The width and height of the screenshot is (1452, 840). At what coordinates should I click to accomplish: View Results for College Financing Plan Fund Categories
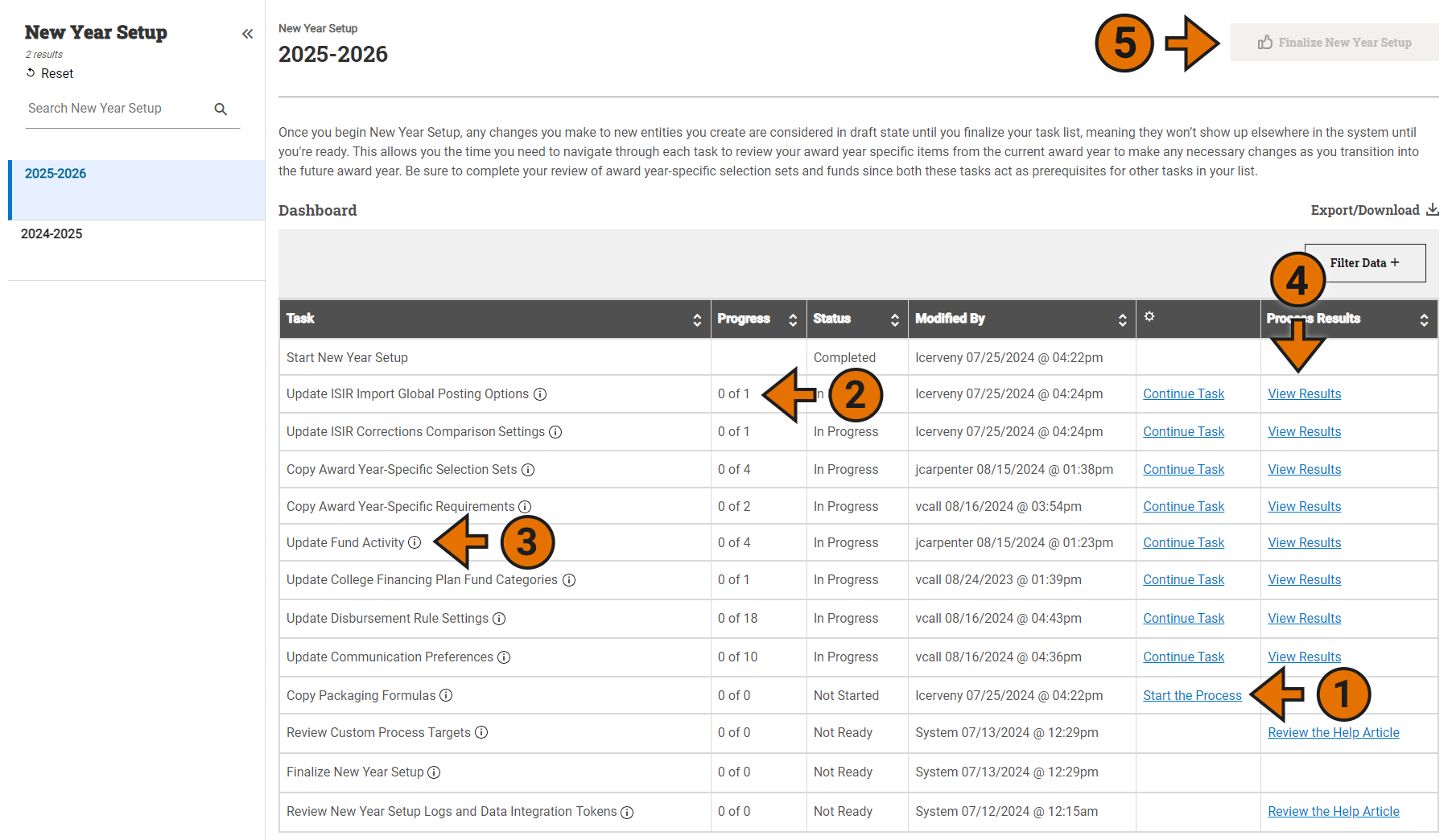[x=1304, y=580]
